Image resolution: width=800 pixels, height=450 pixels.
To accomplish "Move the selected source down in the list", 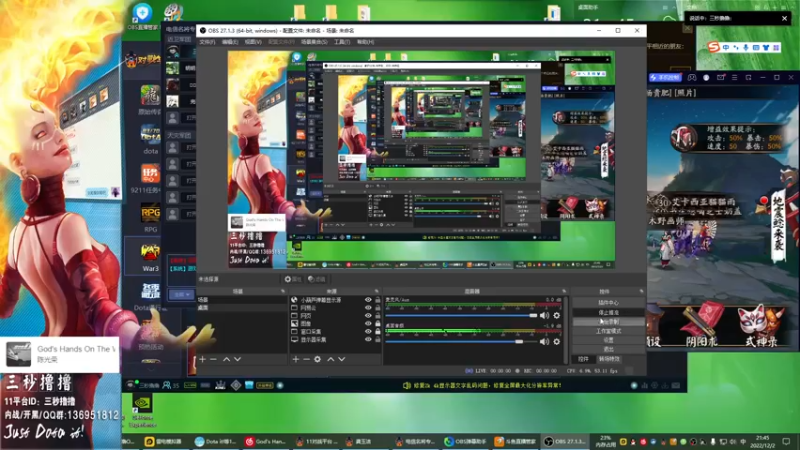I will click(341, 359).
